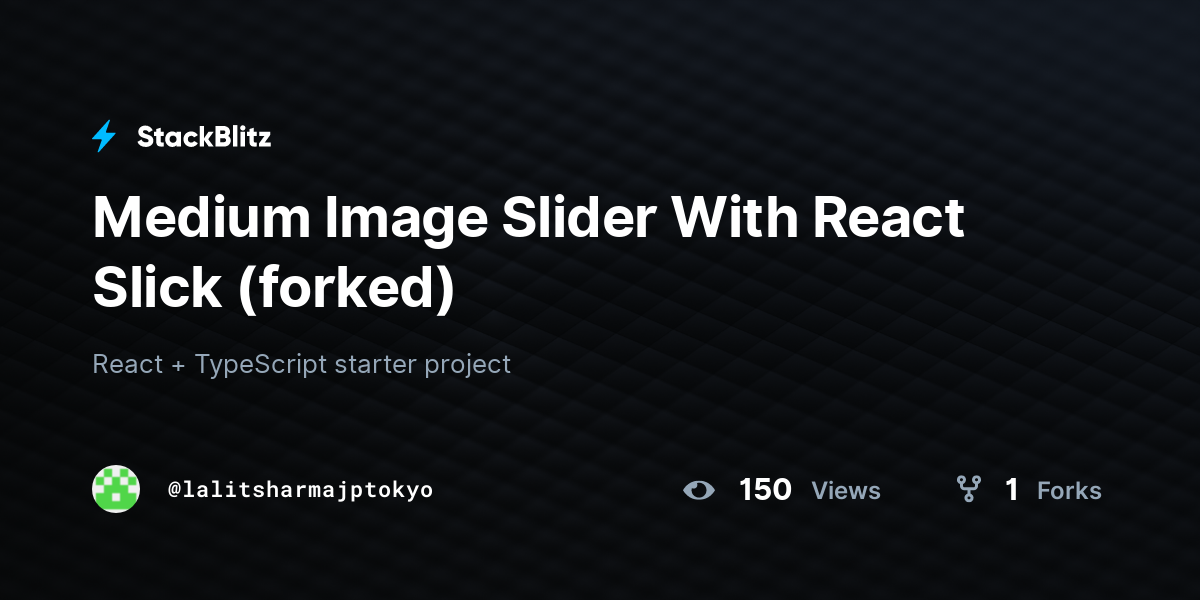The height and width of the screenshot is (600, 1200).
Task: Open the Medium Image Slider project title
Action: coord(528,253)
